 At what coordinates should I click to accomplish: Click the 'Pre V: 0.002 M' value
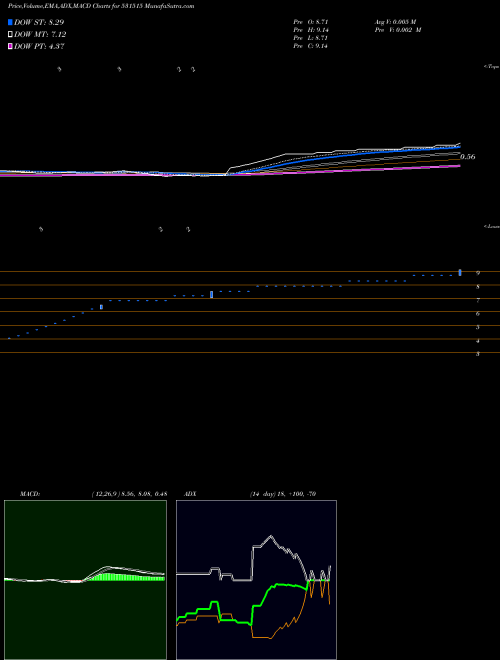[x=398, y=30]
